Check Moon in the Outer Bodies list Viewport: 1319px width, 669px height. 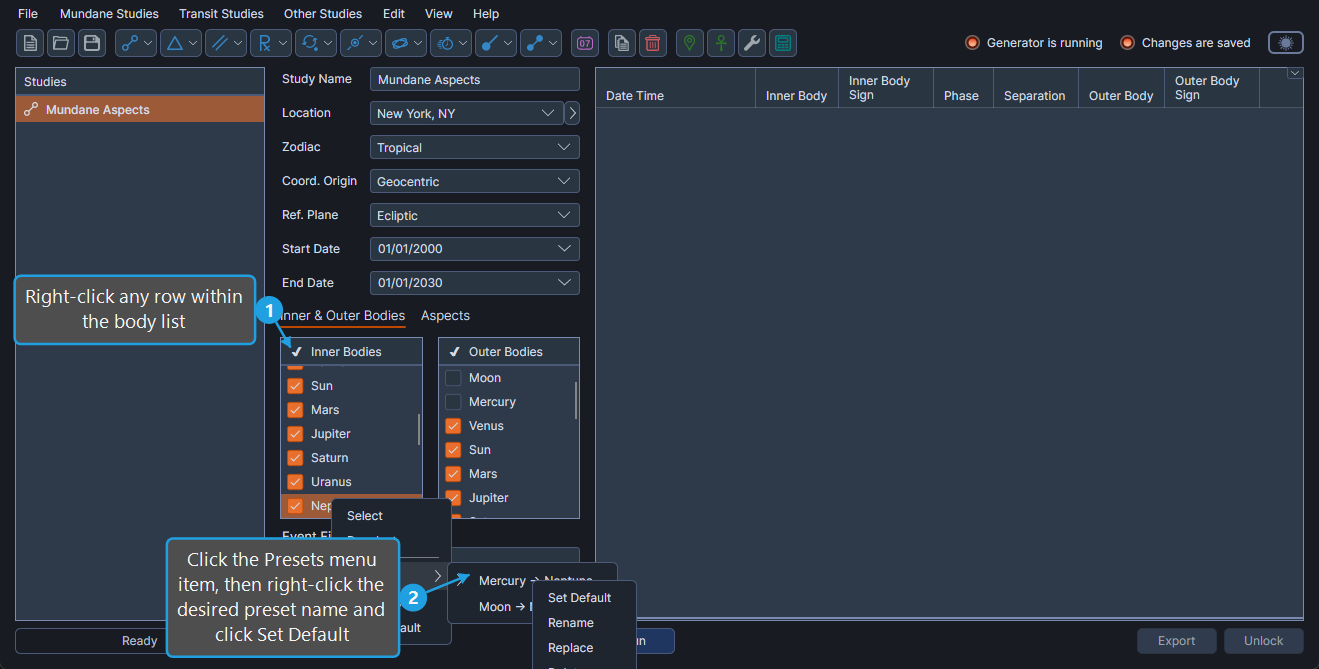click(x=453, y=378)
